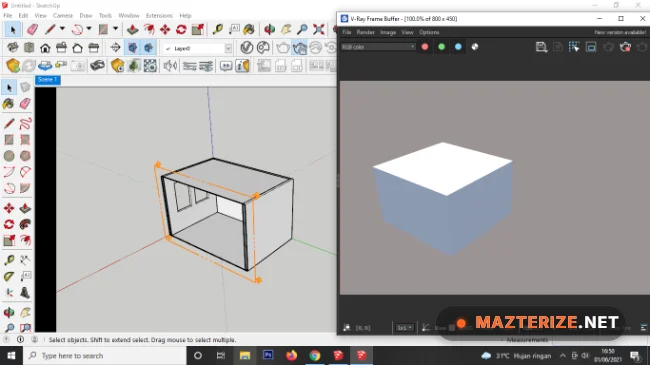Open File Explorer from the taskbar
Screen dimensions: 650x365
[x=245, y=355]
